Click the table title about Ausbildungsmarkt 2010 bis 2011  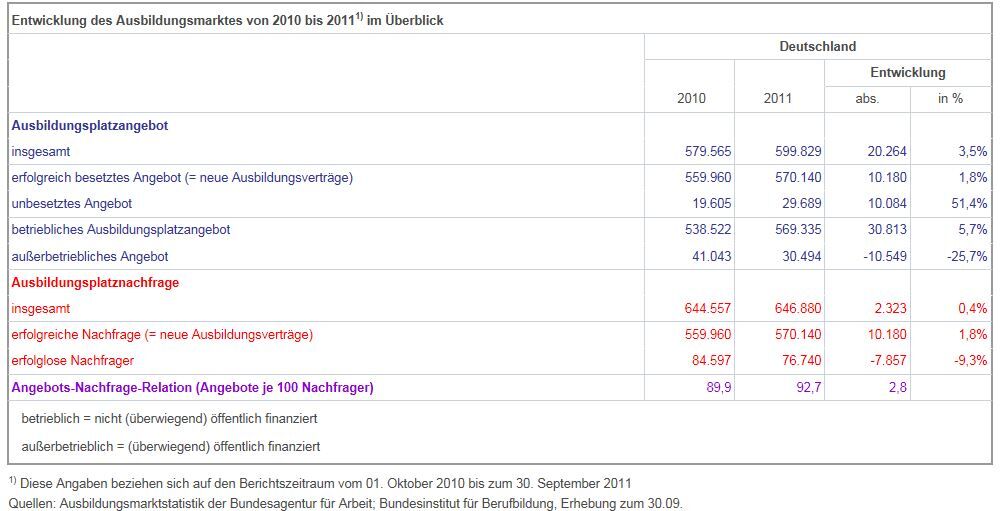227,20
